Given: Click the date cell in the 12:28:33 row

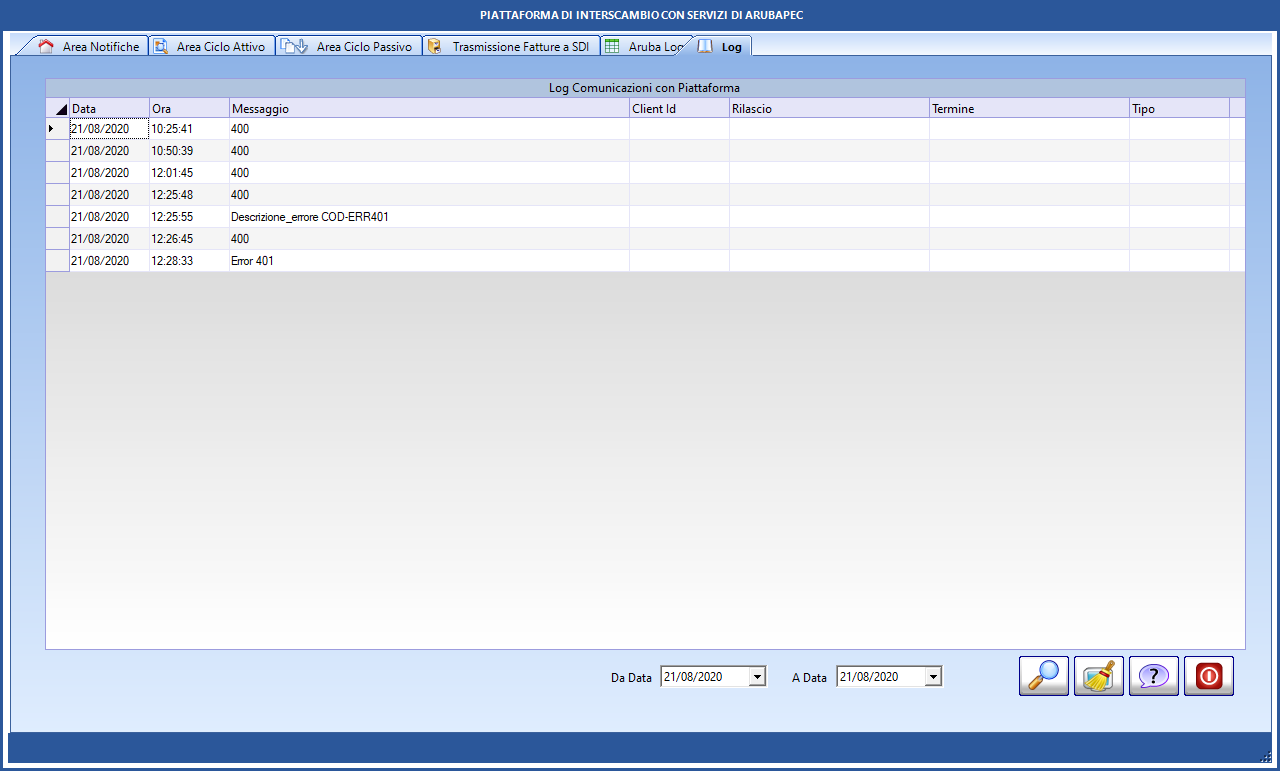Looking at the screenshot, I should 109,261.
